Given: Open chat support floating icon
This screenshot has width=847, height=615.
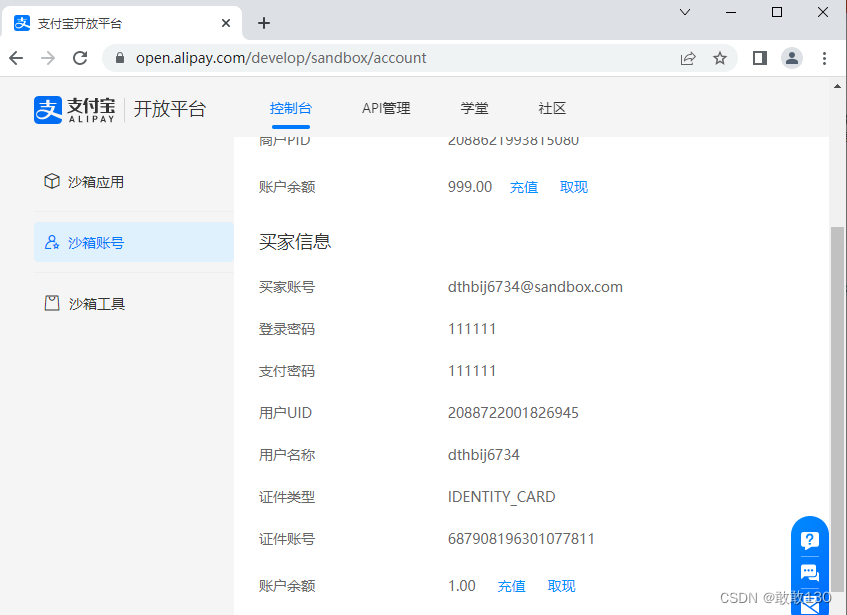Looking at the screenshot, I should coord(810,572).
